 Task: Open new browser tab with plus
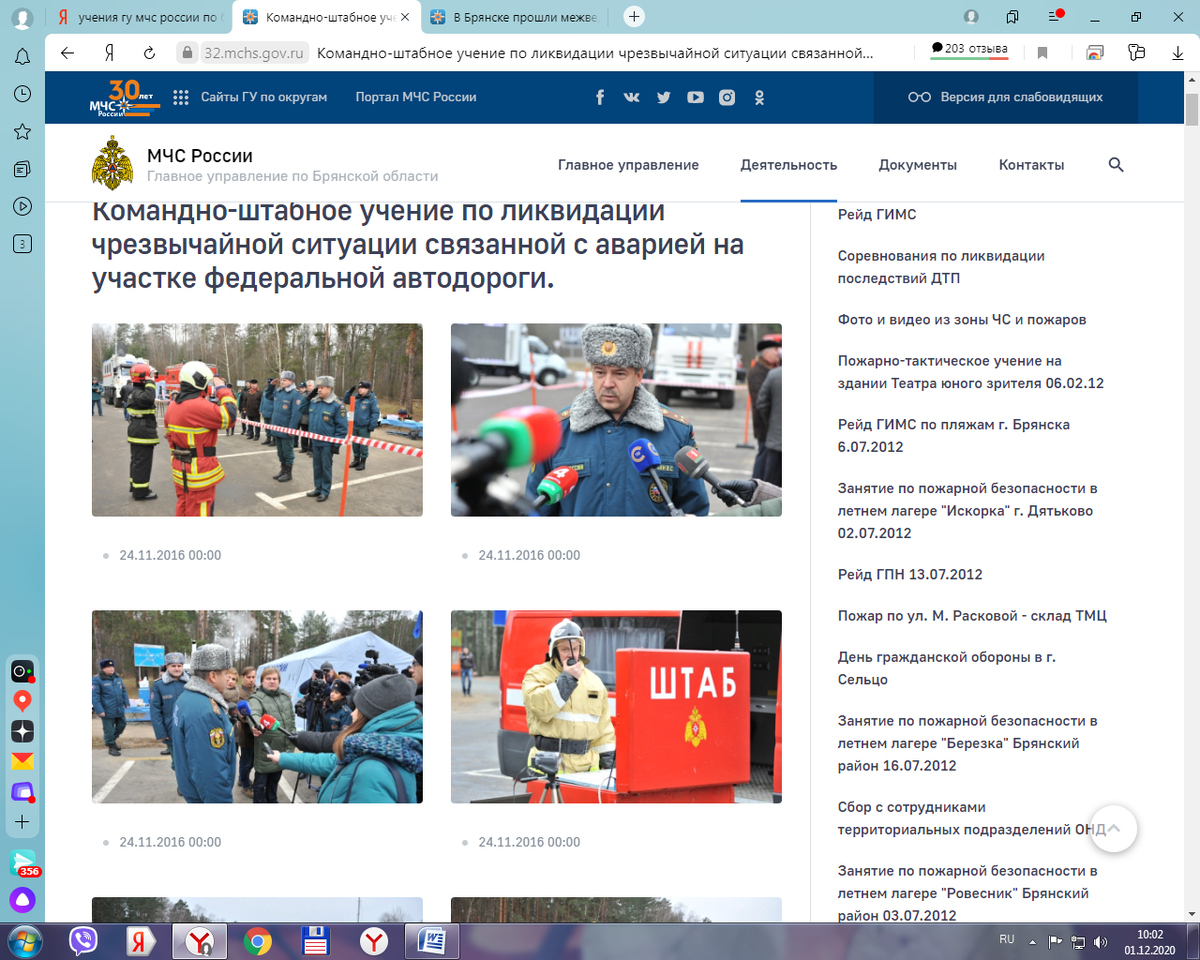tap(634, 17)
